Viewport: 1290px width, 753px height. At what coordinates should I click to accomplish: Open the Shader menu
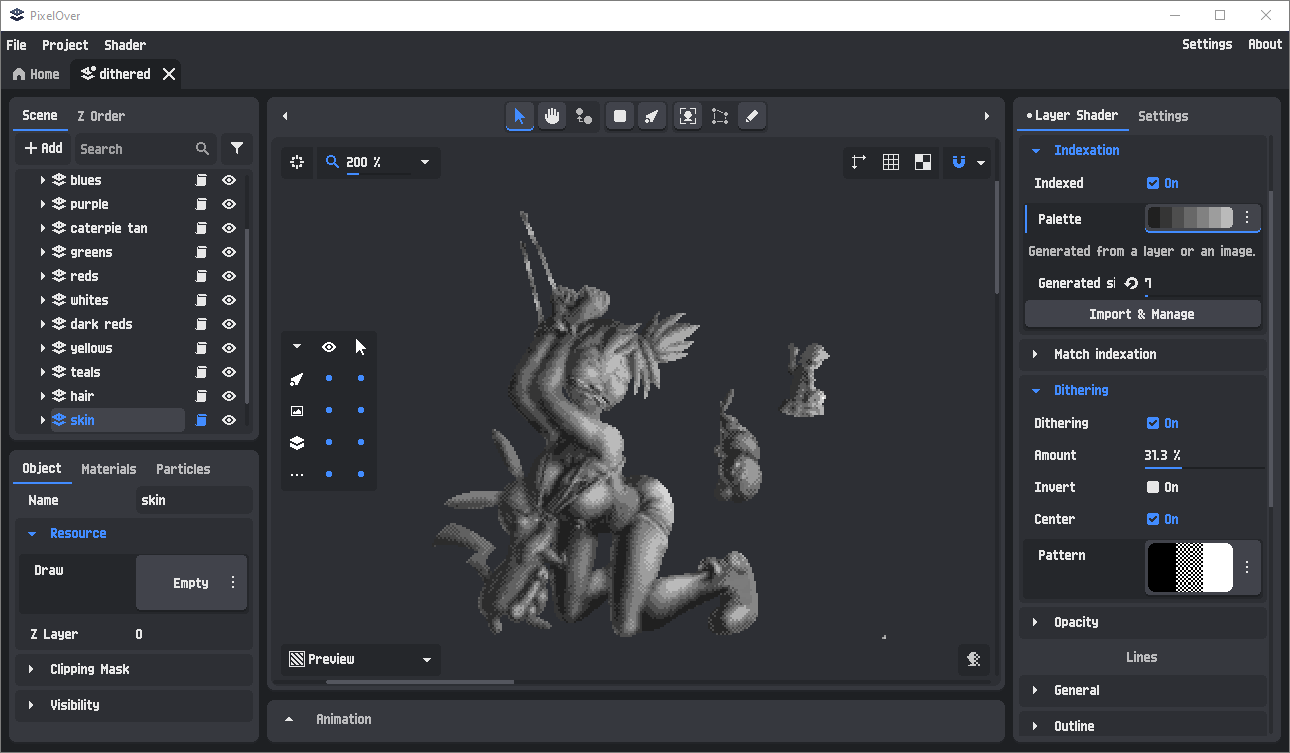coord(125,45)
